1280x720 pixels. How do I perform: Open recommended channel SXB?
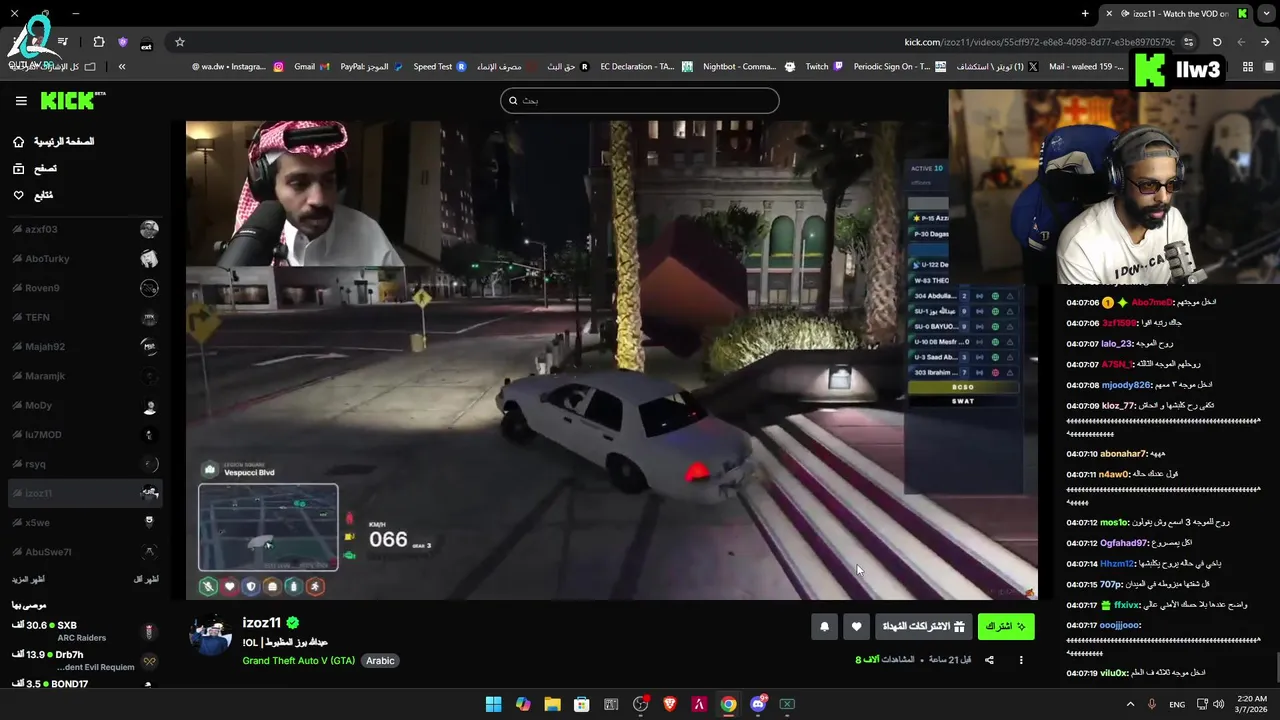[x=85, y=631]
